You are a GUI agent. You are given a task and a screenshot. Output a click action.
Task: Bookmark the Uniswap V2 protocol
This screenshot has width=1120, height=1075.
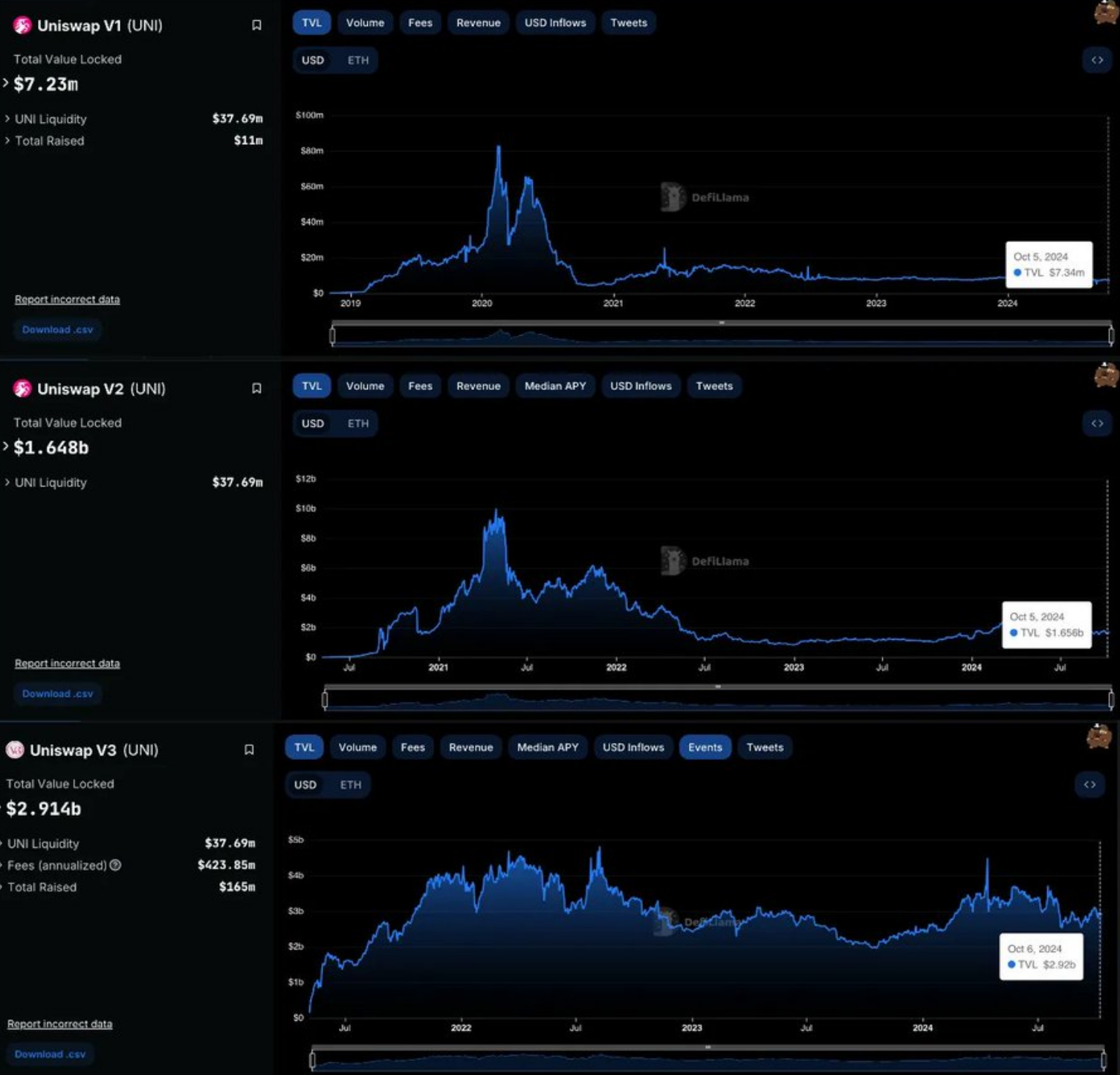pos(256,389)
